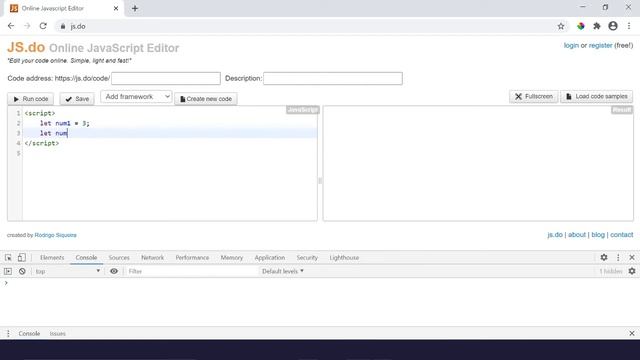Open the Security tab
This screenshot has height=360, width=640.
point(307,258)
